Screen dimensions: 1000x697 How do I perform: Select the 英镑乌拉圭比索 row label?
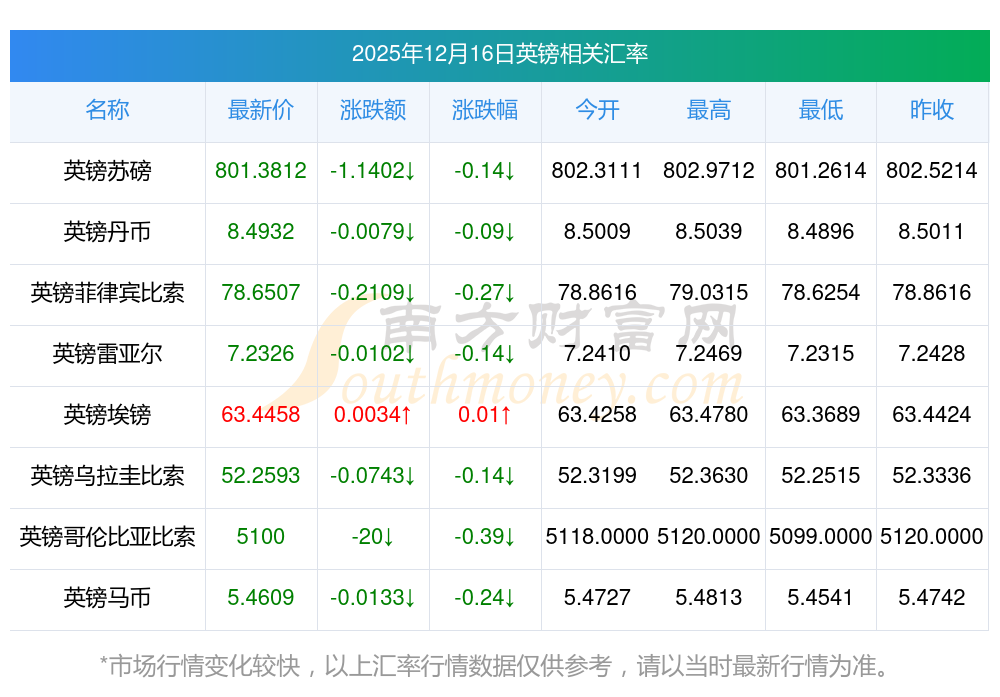pyautogui.click(x=107, y=476)
